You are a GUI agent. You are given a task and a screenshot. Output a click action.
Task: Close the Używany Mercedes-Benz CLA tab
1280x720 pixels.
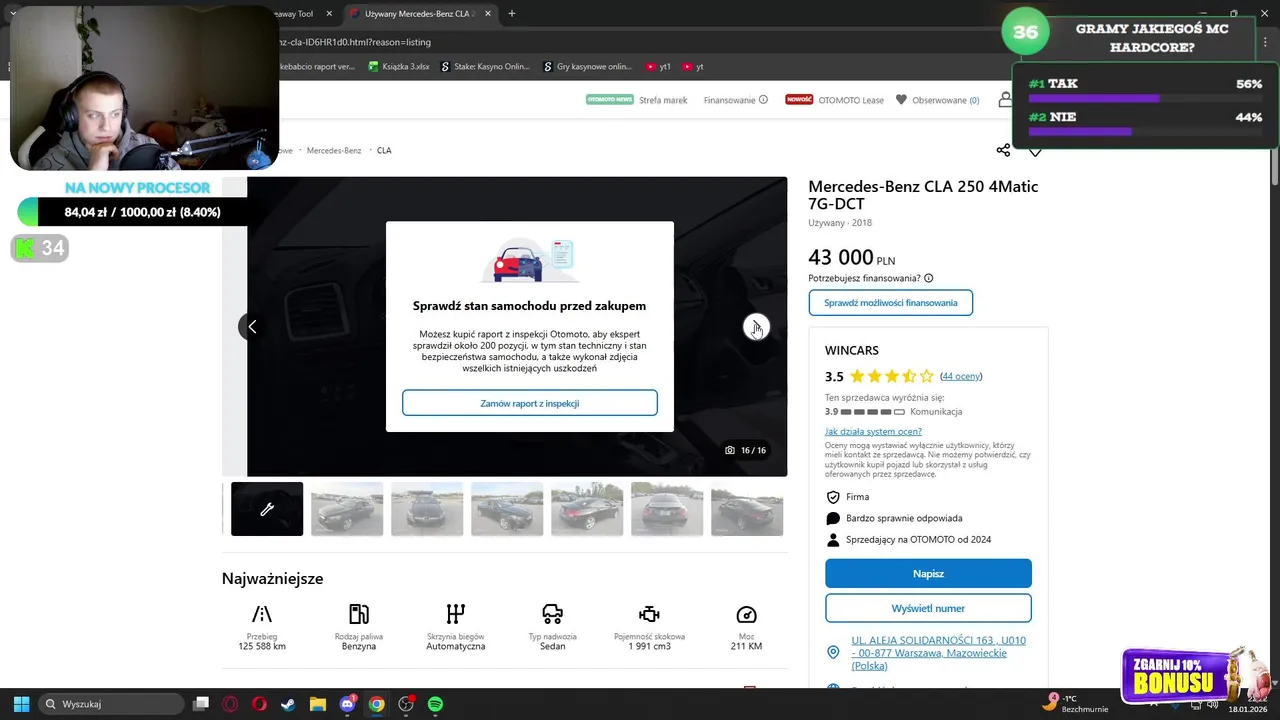point(487,14)
